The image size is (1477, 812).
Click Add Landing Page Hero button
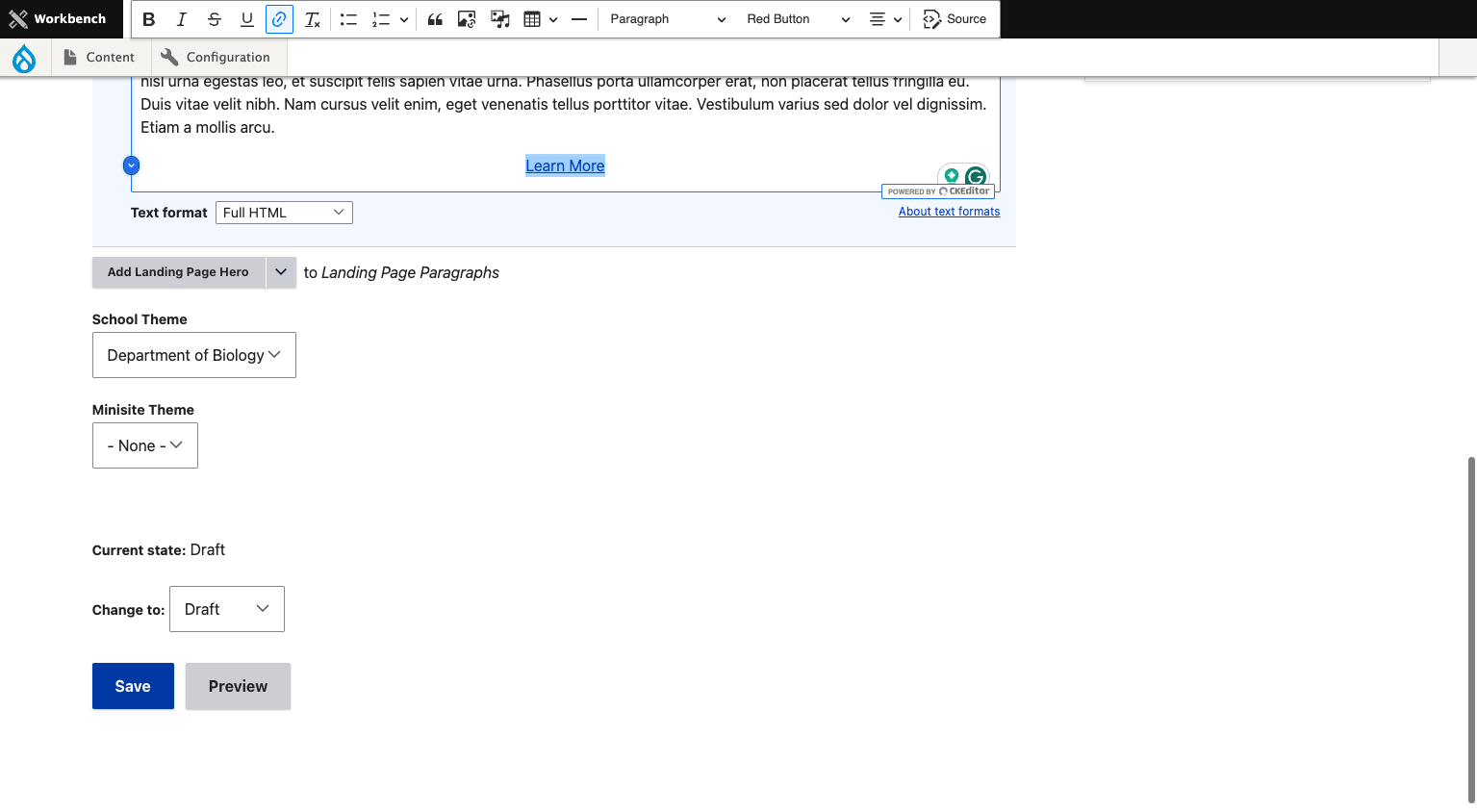tap(178, 272)
